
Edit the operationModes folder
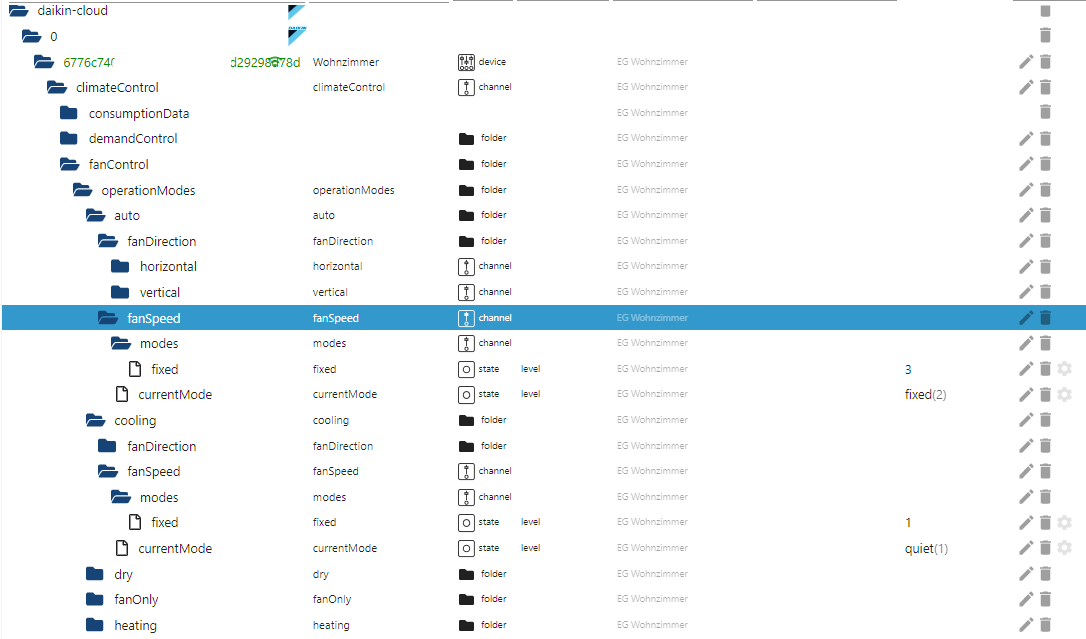pos(1026,190)
